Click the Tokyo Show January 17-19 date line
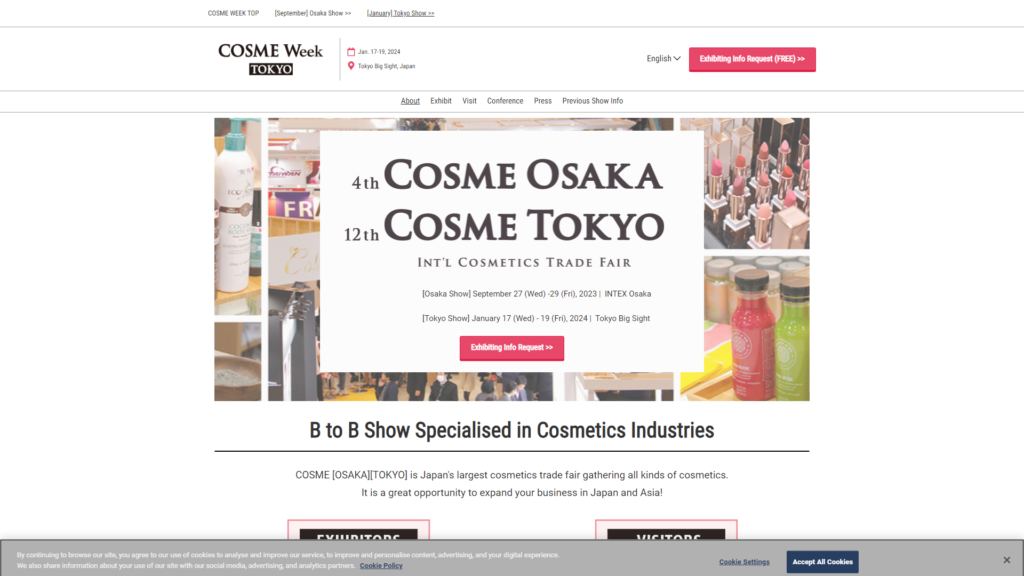This screenshot has height=576, width=1024. (536, 319)
